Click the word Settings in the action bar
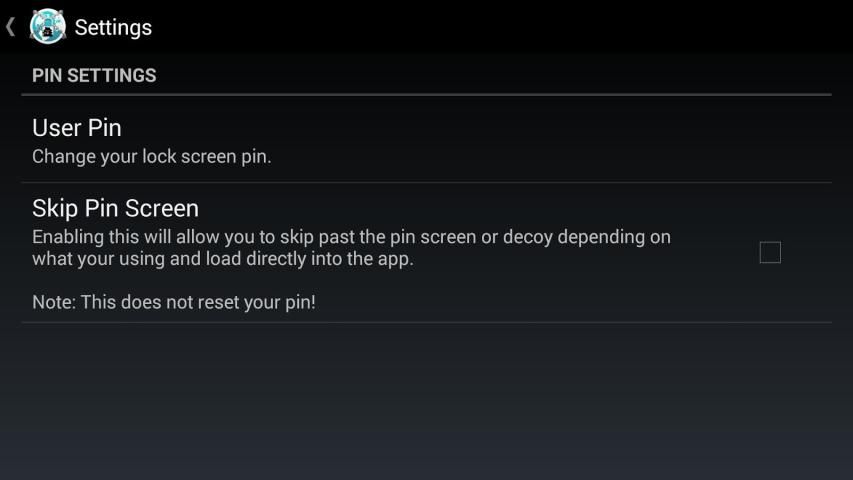The image size is (853, 480). [113, 27]
